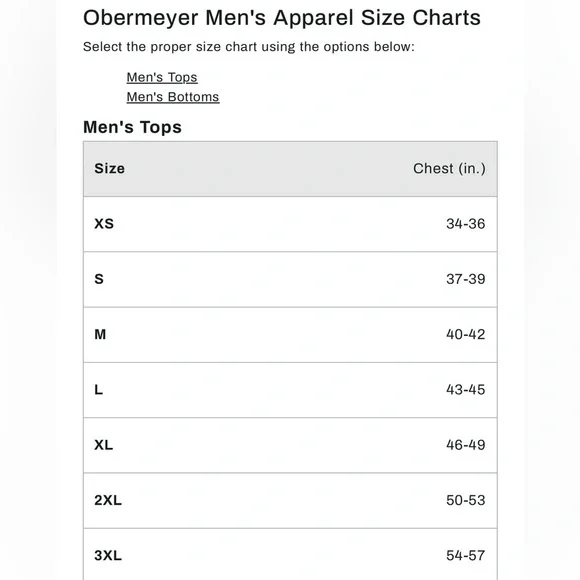Select the 2XL size row label
Viewport: 580px width, 580px height.
(x=108, y=500)
